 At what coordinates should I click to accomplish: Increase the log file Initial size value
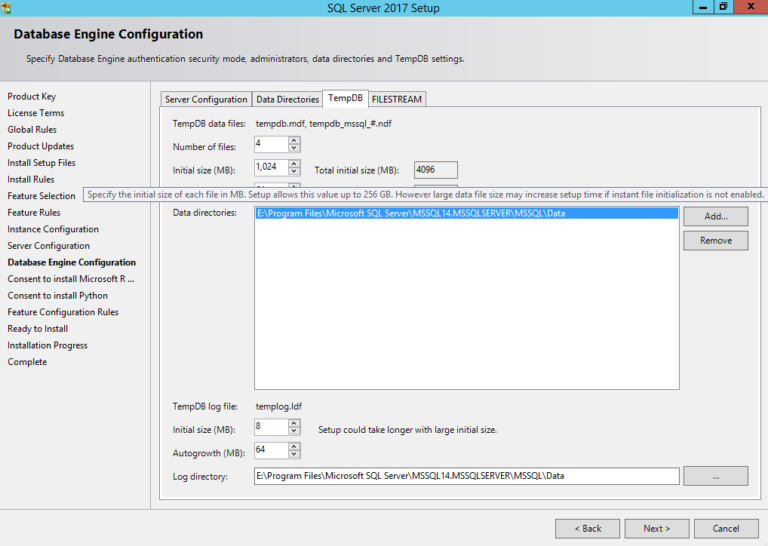(x=294, y=424)
